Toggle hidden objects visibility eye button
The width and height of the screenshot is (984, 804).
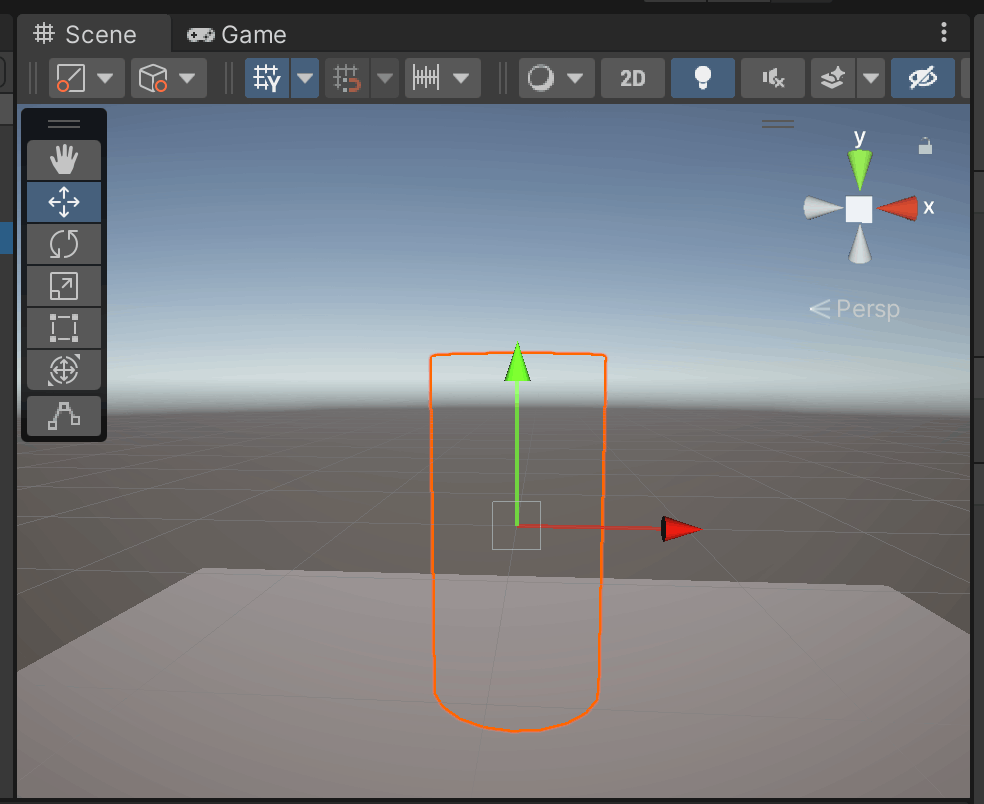[923, 78]
